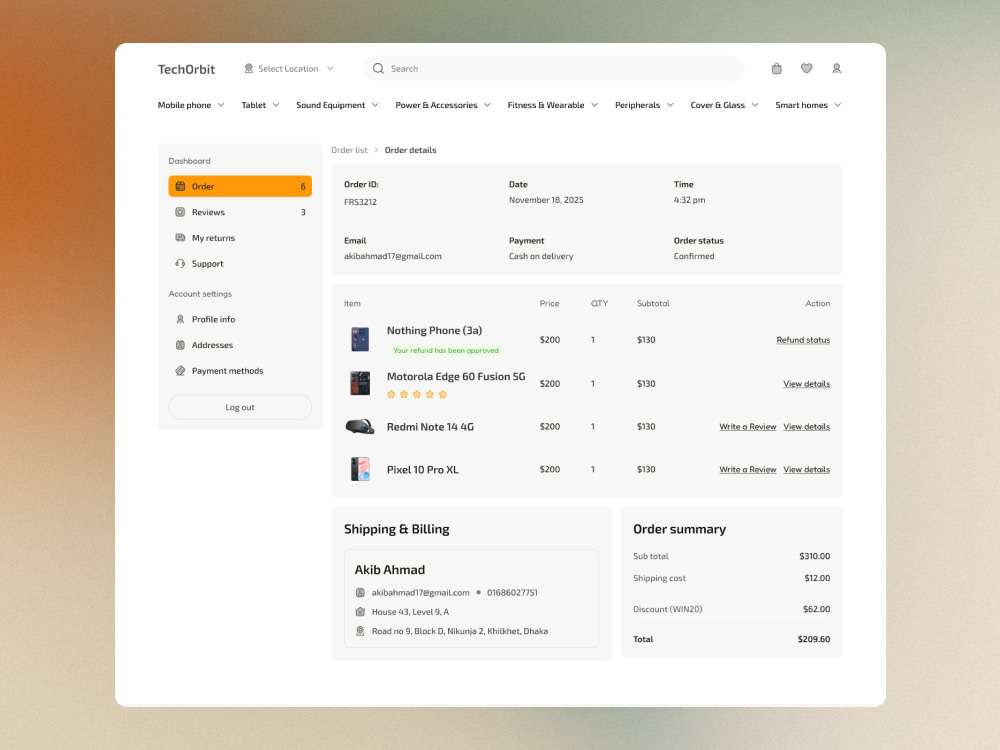This screenshot has height=750, width=1000.
Task: Click third star rating of Motorola Edge
Action: [x=417, y=394]
